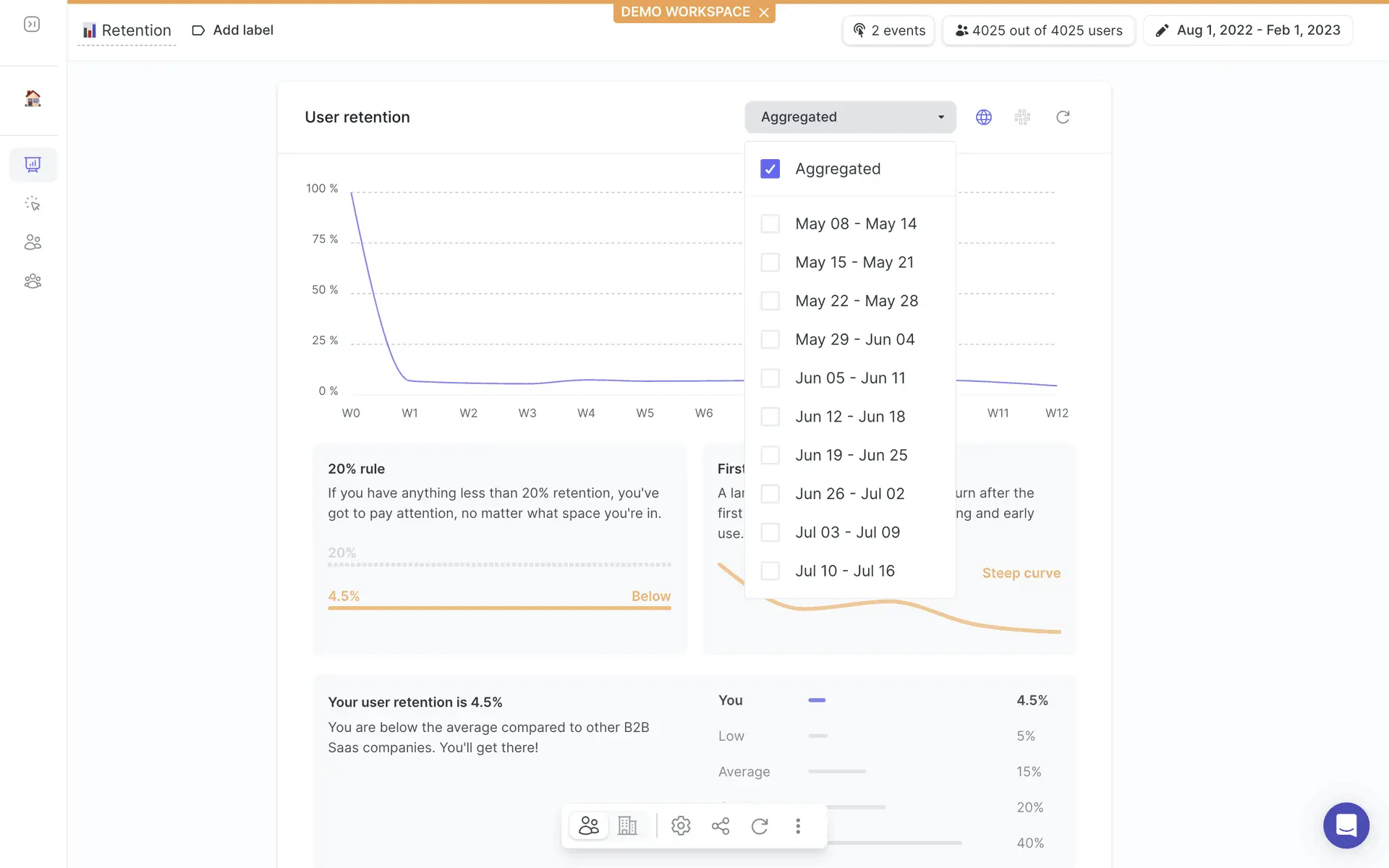Select Jul 10 - Jul 16 option
The height and width of the screenshot is (868, 1389).
click(845, 571)
